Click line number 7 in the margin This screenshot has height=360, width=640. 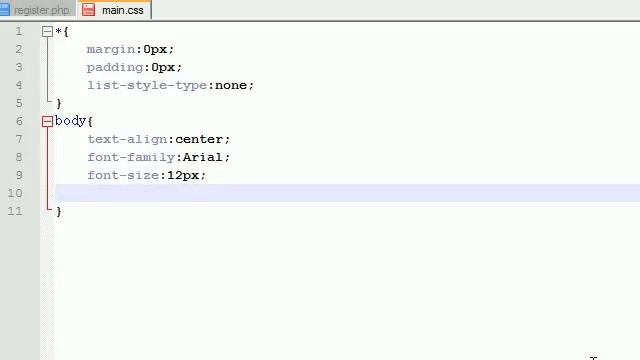(19, 139)
